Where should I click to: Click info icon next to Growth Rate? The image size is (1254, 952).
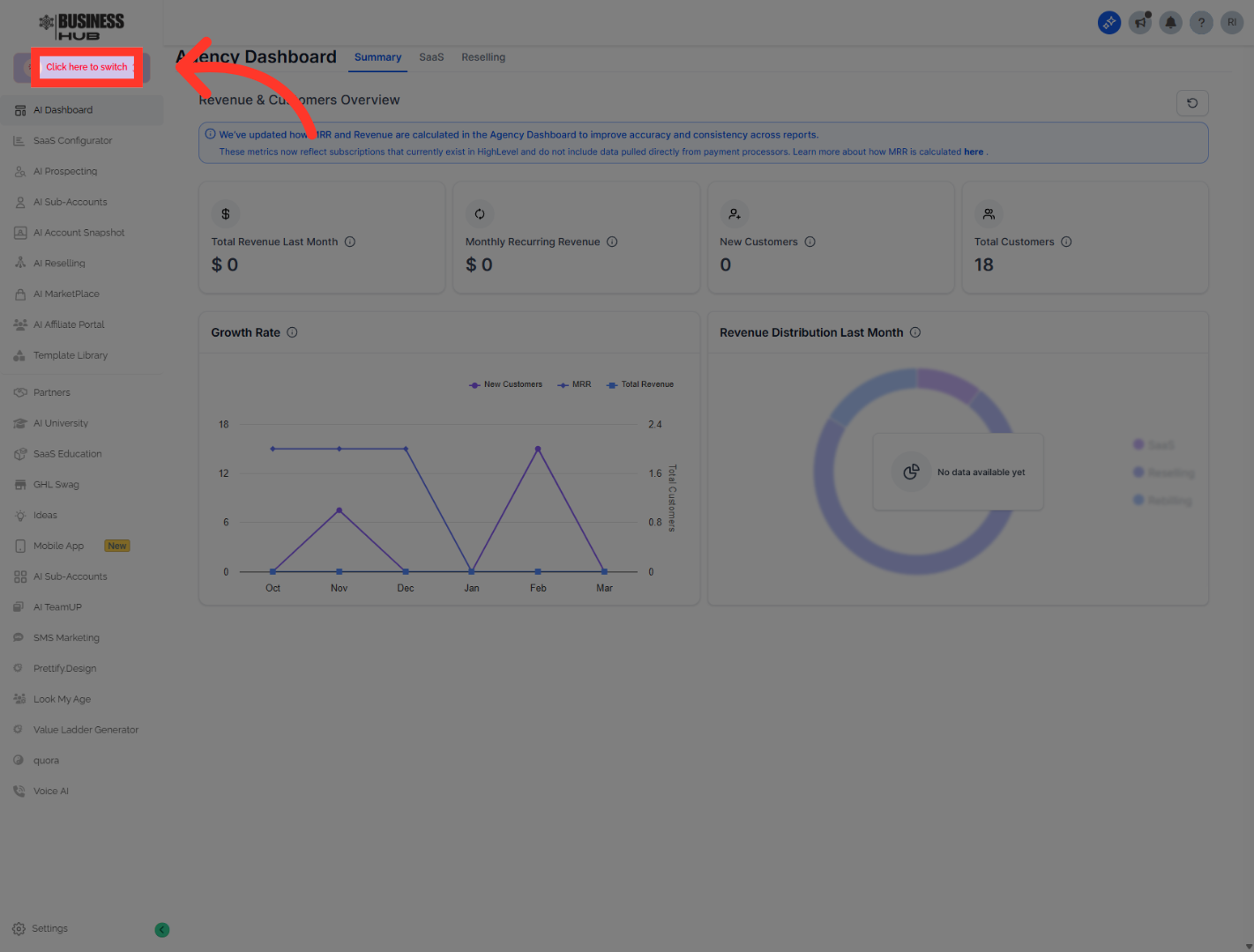(x=292, y=332)
